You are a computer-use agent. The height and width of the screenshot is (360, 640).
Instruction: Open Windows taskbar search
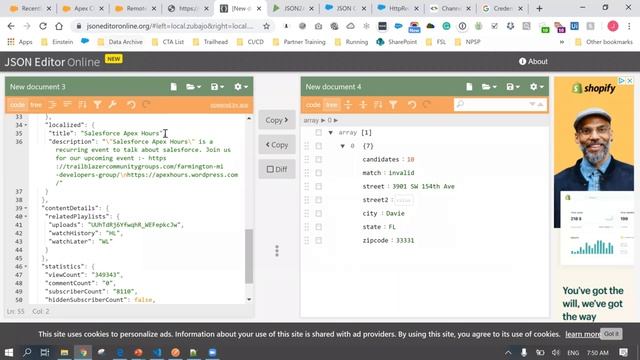pos(27,352)
